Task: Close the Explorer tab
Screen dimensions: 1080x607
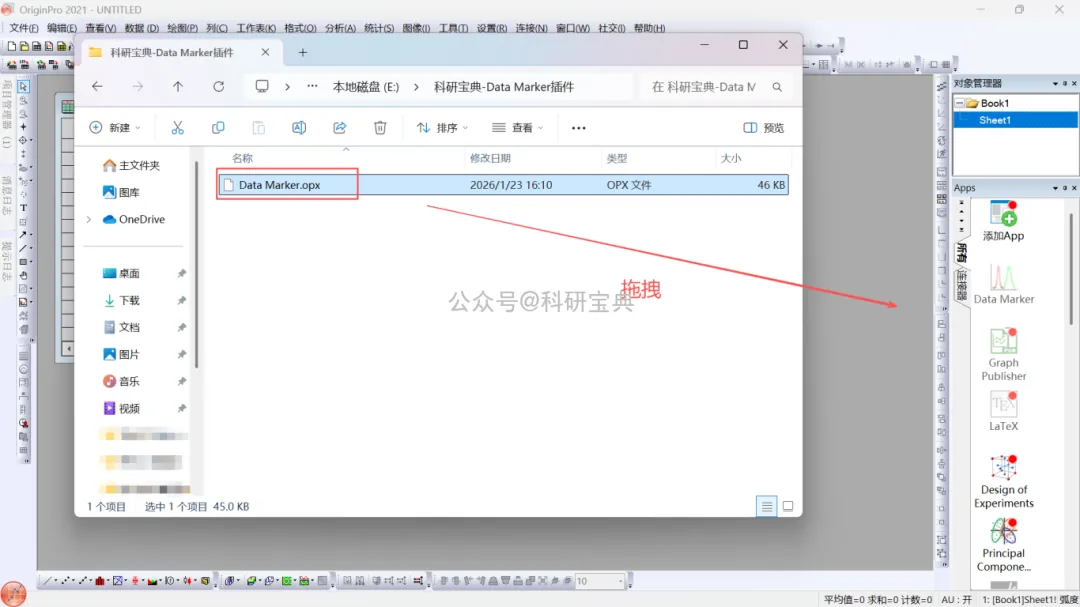Action: [x=265, y=52]
